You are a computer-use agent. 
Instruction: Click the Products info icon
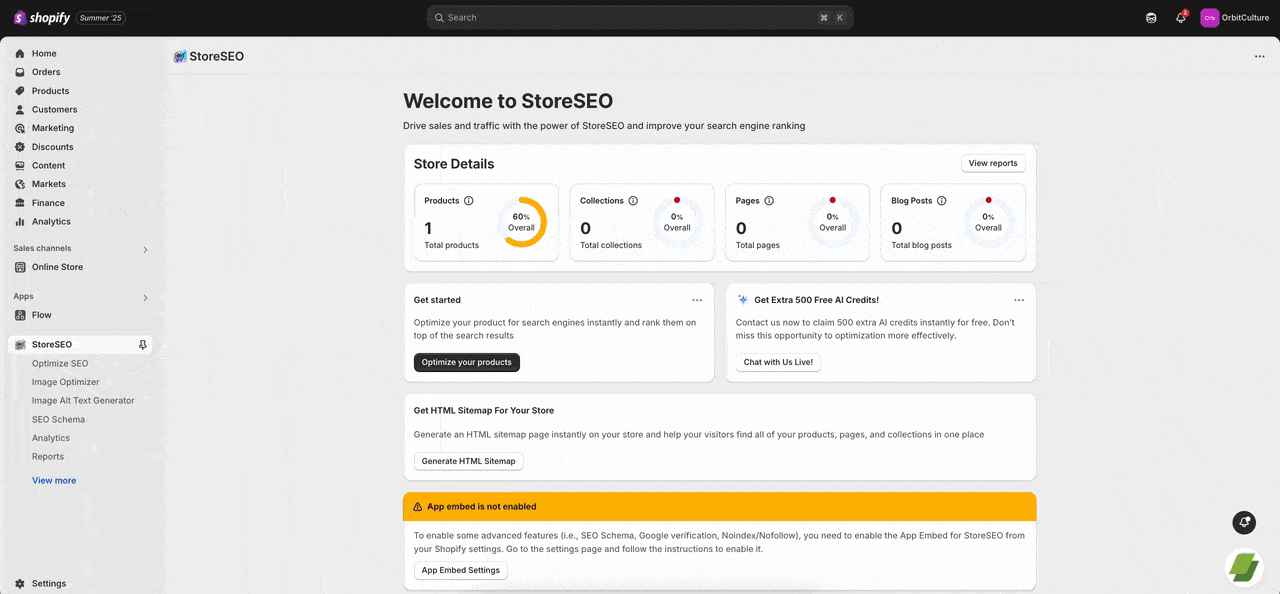[469, 201]
